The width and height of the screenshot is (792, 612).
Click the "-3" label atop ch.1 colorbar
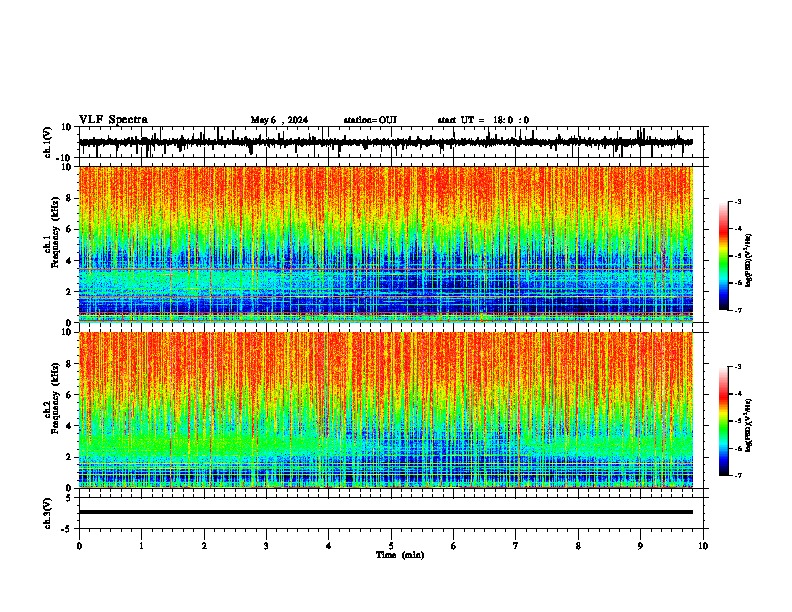738,201
